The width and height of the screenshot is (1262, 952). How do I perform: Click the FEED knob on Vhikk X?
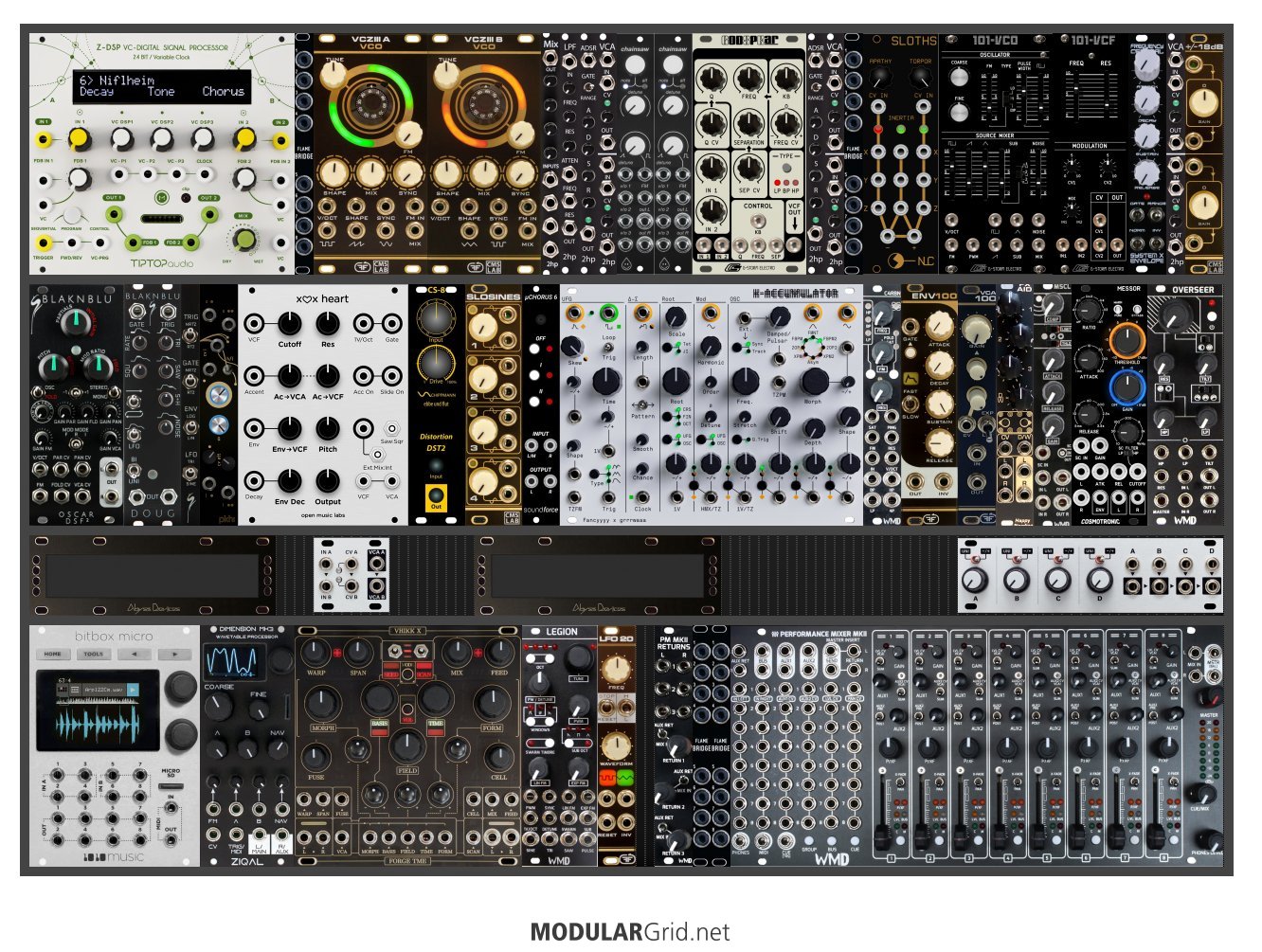[498, 654]
